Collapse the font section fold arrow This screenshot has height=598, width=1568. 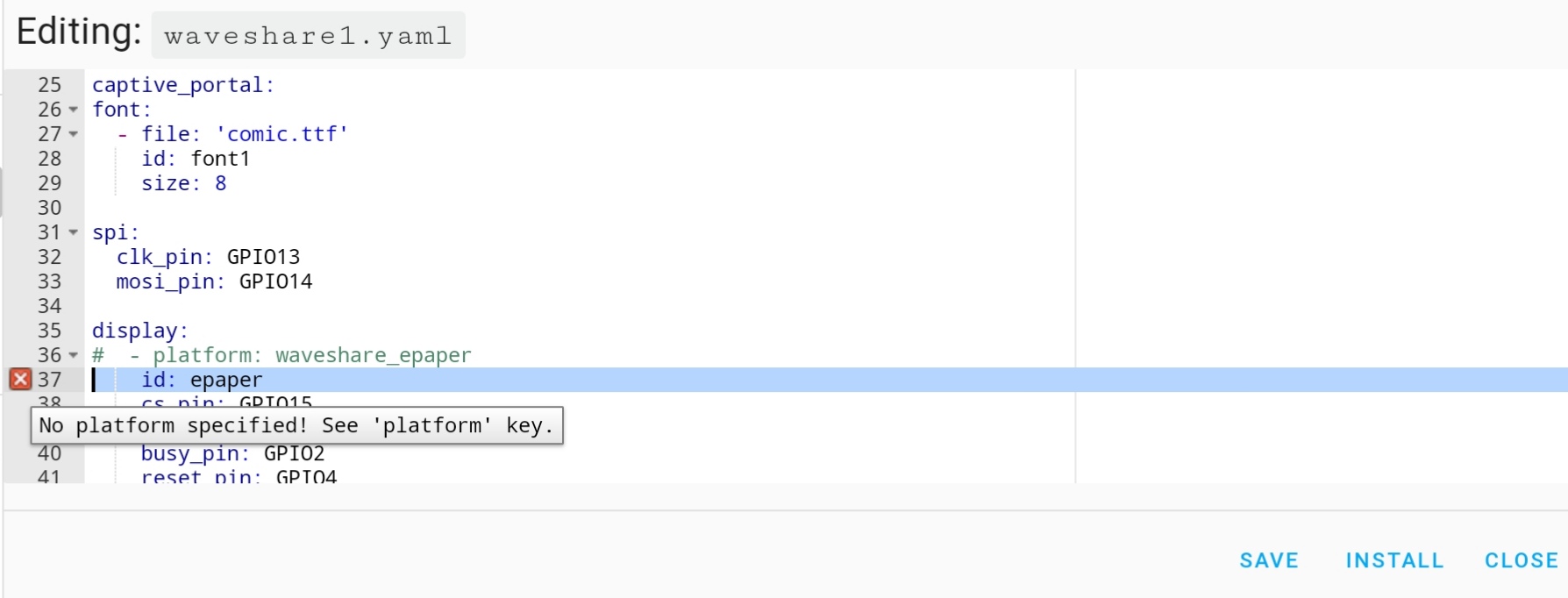click(x=74, y=110)
